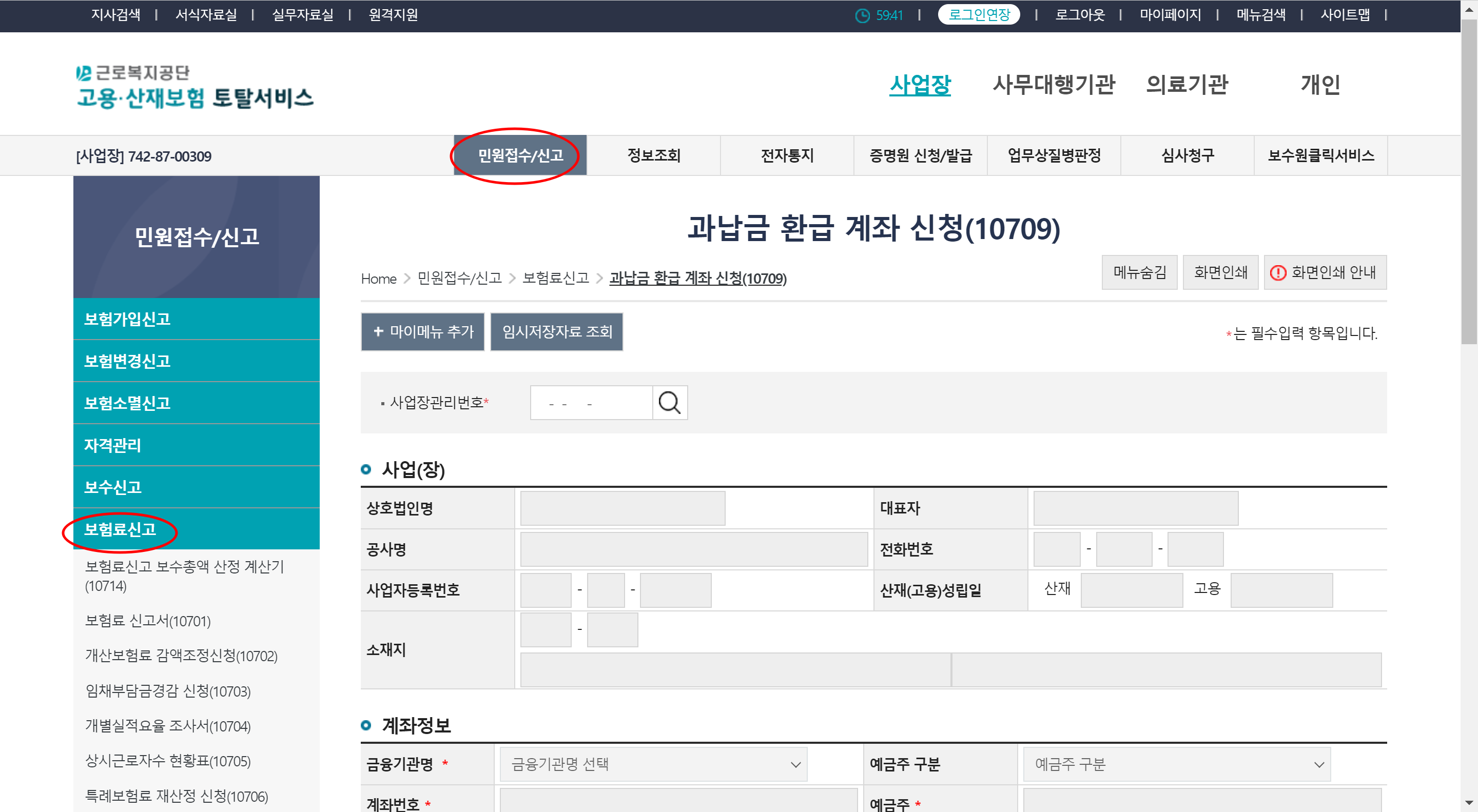Go to Home in the breadcrumb
The width and height of the screenshot is (1478, 812).
[x=378, y=279]
